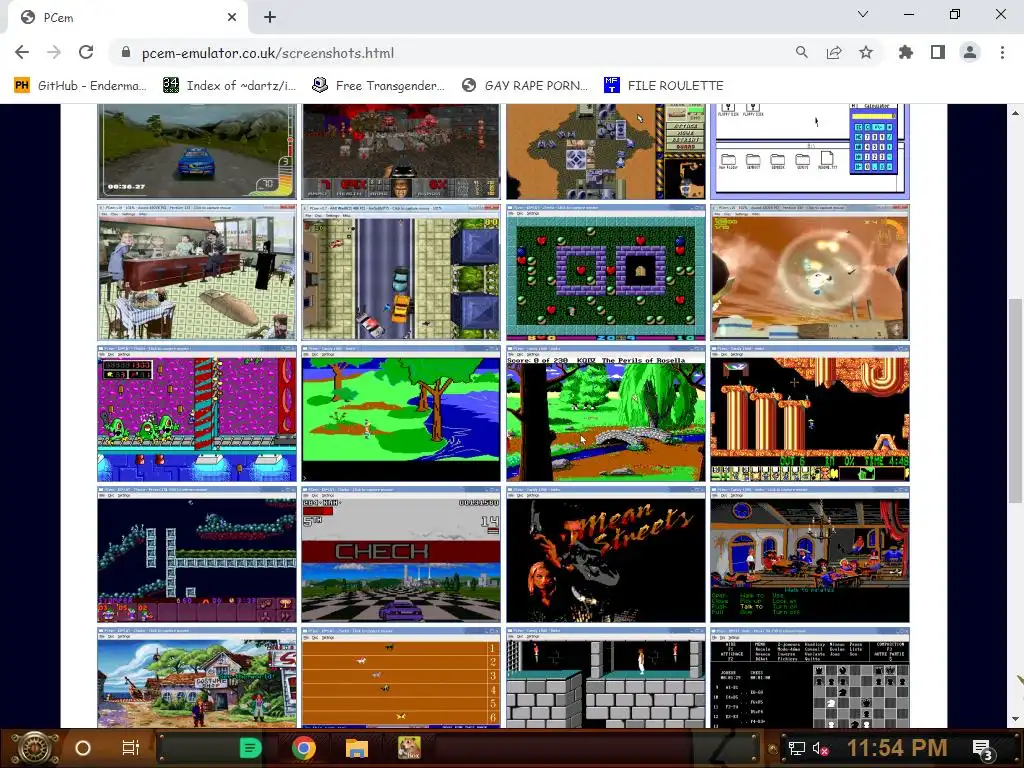Open the dark blue platformer screenshot
Image resolution: width=1024 pixels, height=768 pixels.
click(197, 554)
